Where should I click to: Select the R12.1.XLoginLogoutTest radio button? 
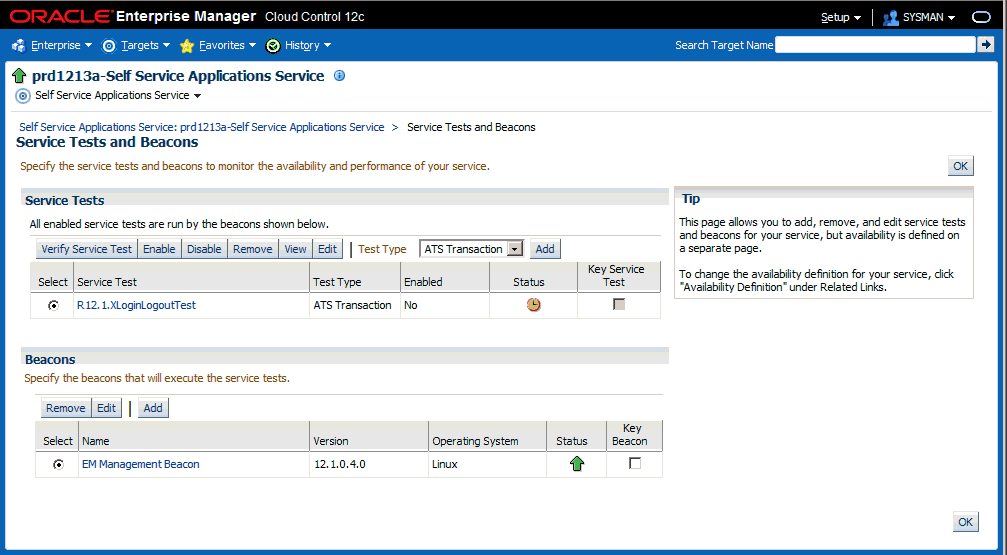pos(53,306)
